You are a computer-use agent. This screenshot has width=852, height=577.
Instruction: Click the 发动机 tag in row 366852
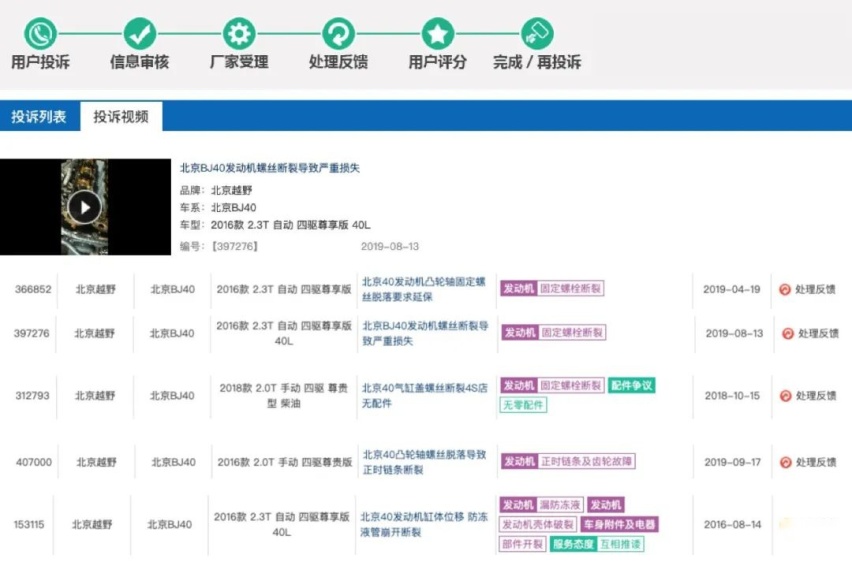[x=518, y=288]
